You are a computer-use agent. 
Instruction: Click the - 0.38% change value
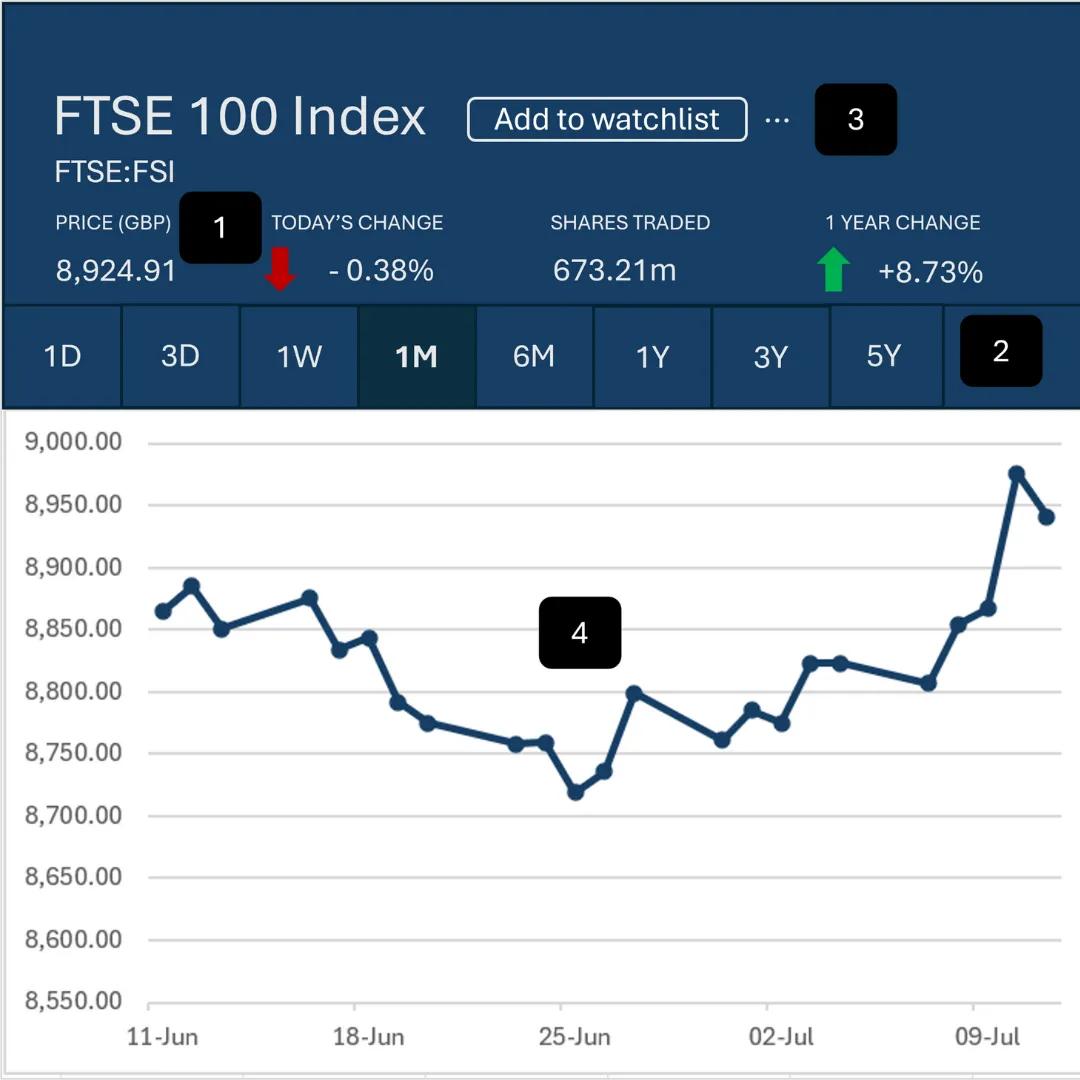point(381,271)
